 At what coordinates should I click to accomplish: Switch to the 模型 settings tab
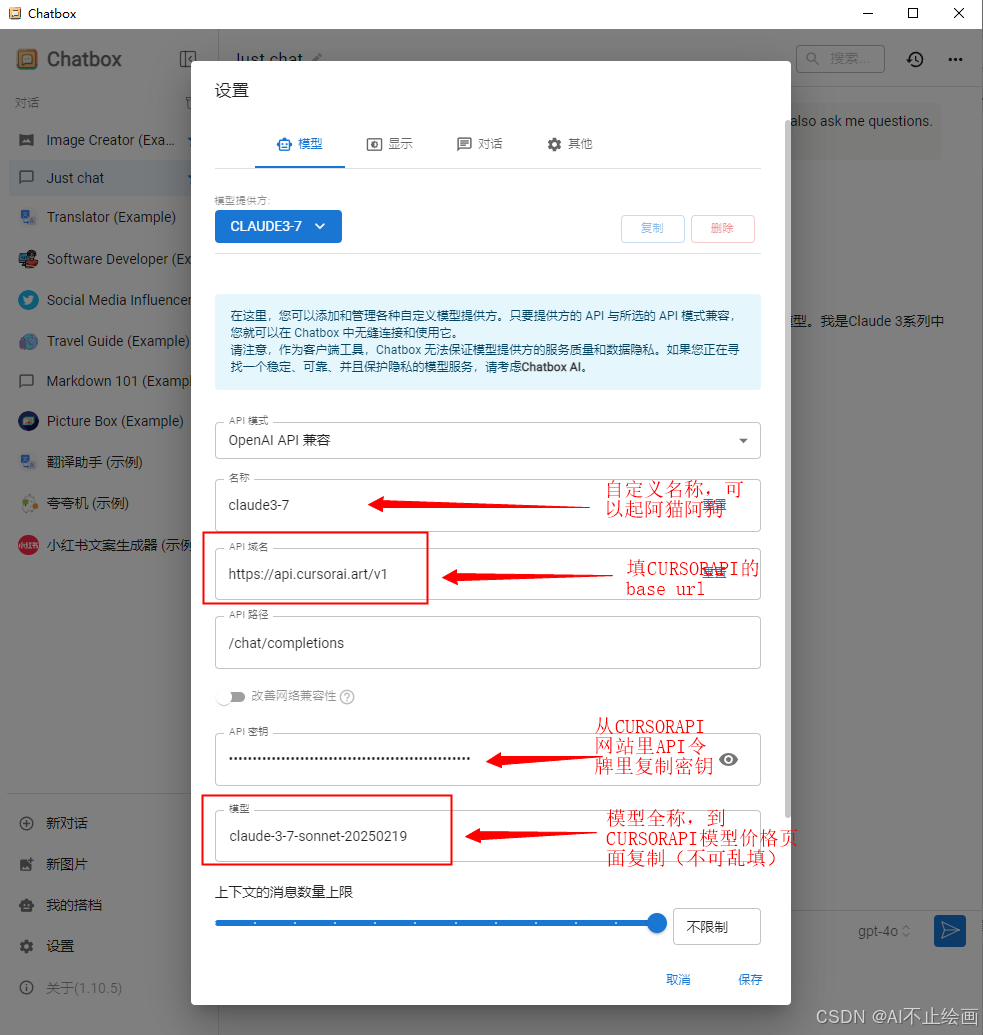pos(300,144)
